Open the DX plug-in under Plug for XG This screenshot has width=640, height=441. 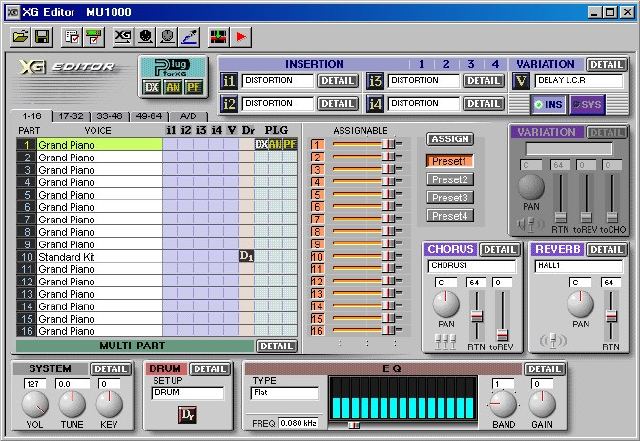[x=152, y=87]
